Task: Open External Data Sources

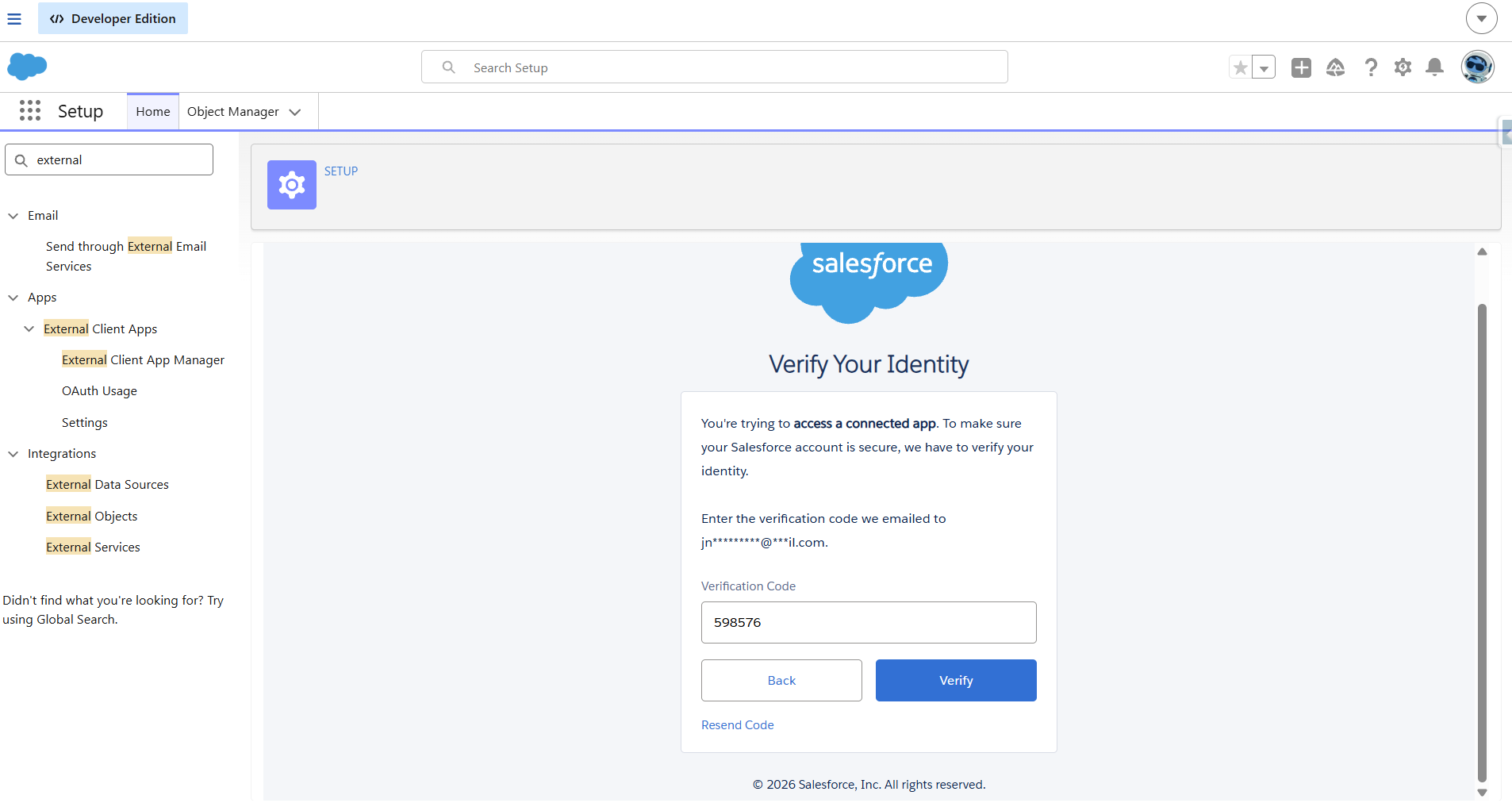Action: pyautogui.click(x=107, y=484)
